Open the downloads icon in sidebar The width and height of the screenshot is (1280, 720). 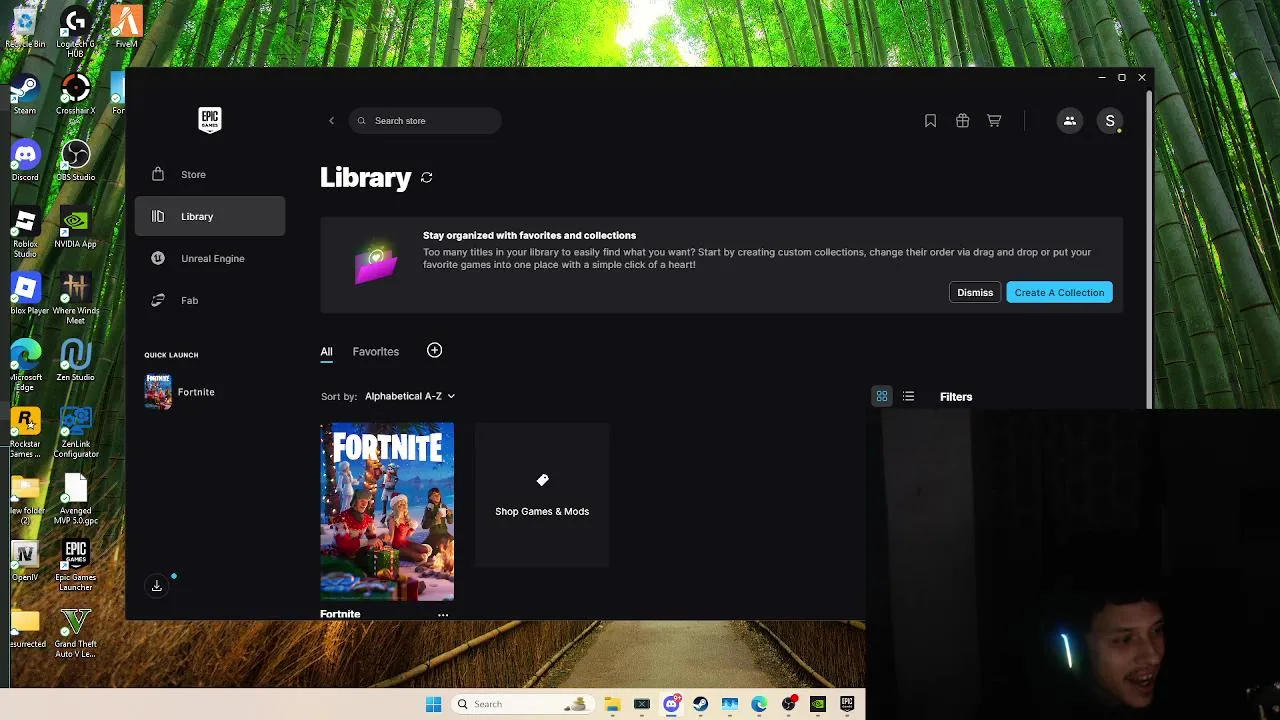tap(157, 586)
